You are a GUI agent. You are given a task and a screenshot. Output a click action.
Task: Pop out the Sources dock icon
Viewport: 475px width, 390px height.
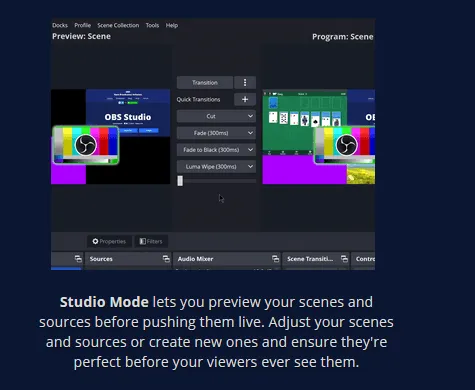tap(166, 259)
